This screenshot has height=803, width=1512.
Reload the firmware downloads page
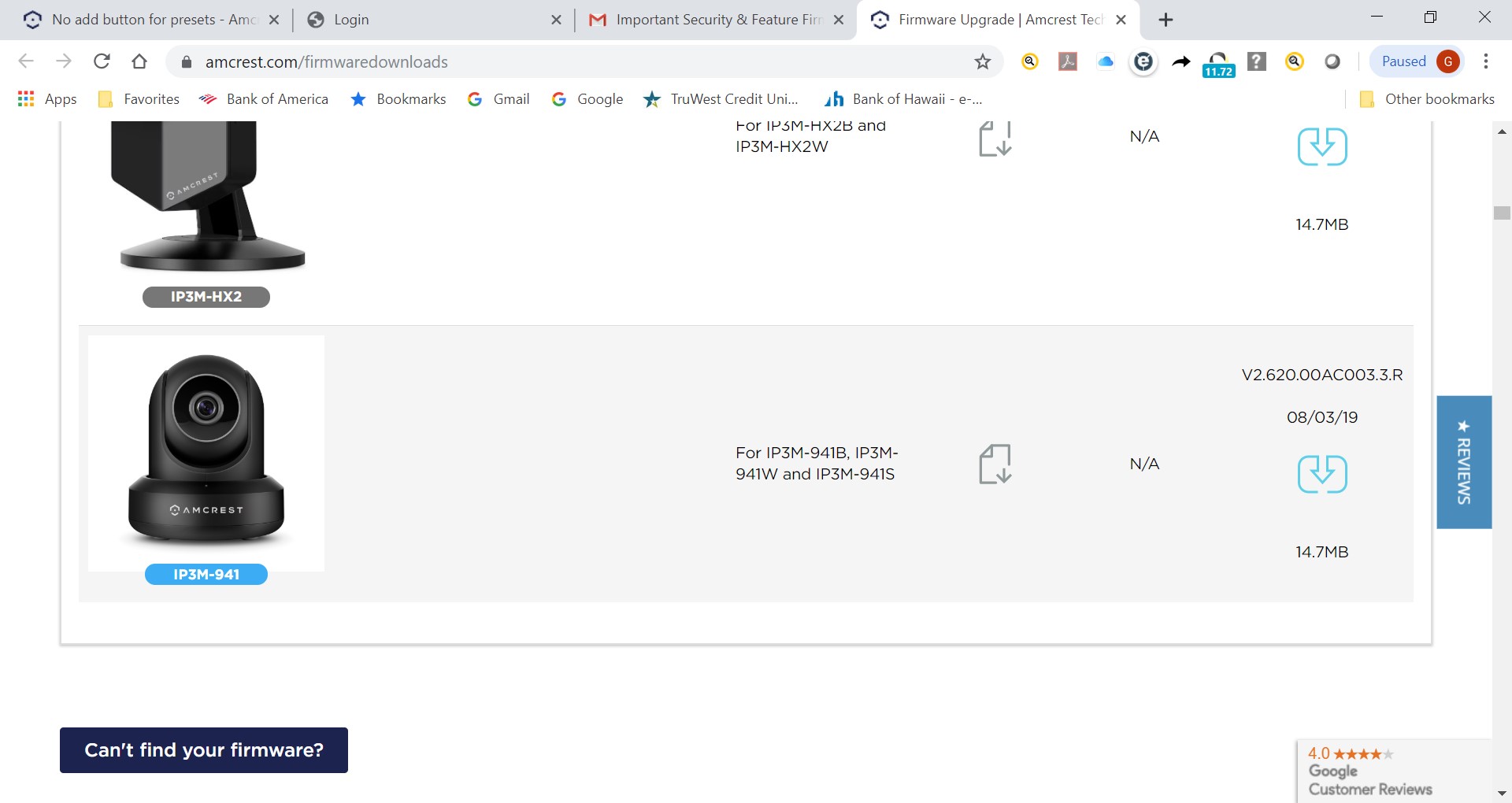click(x=102, y=61)
